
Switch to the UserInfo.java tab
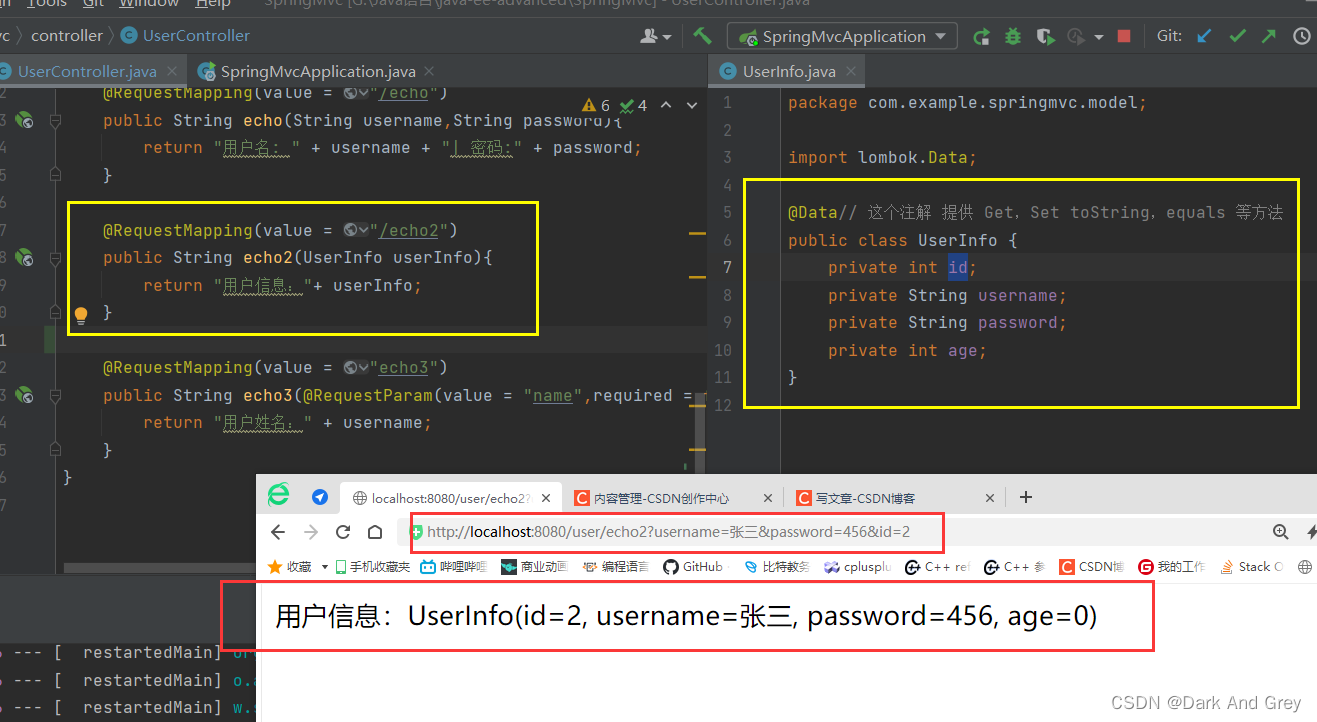point(789,71)
